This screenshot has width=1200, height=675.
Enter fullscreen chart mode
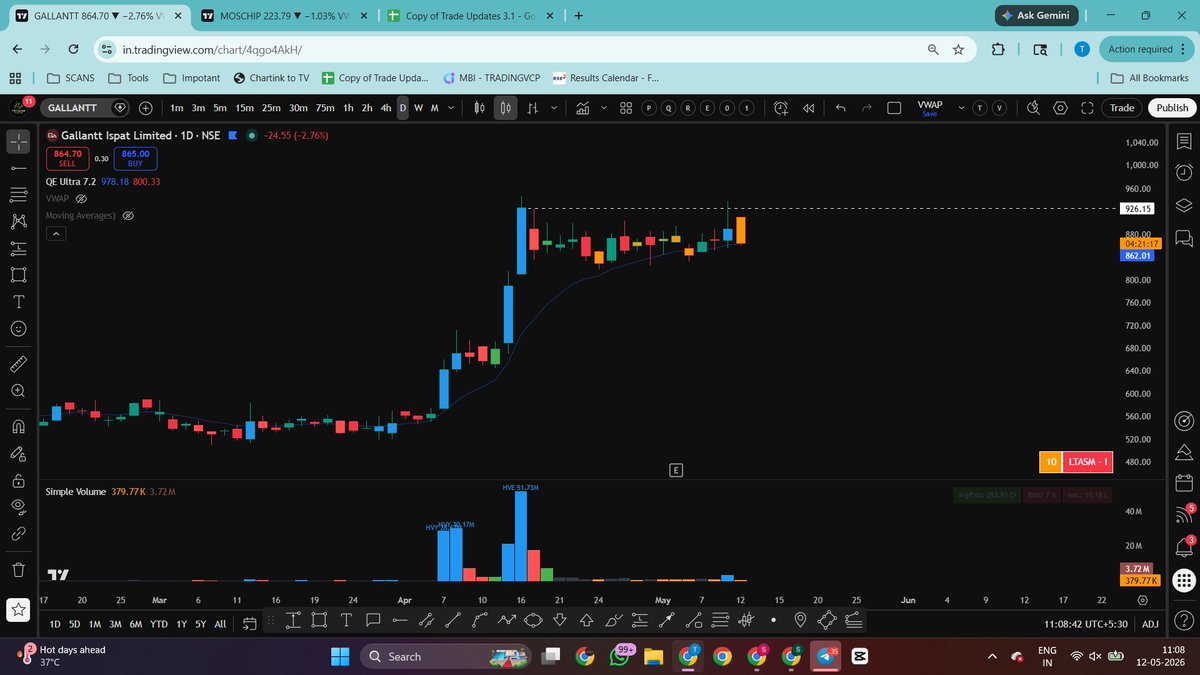[1086, 108]
